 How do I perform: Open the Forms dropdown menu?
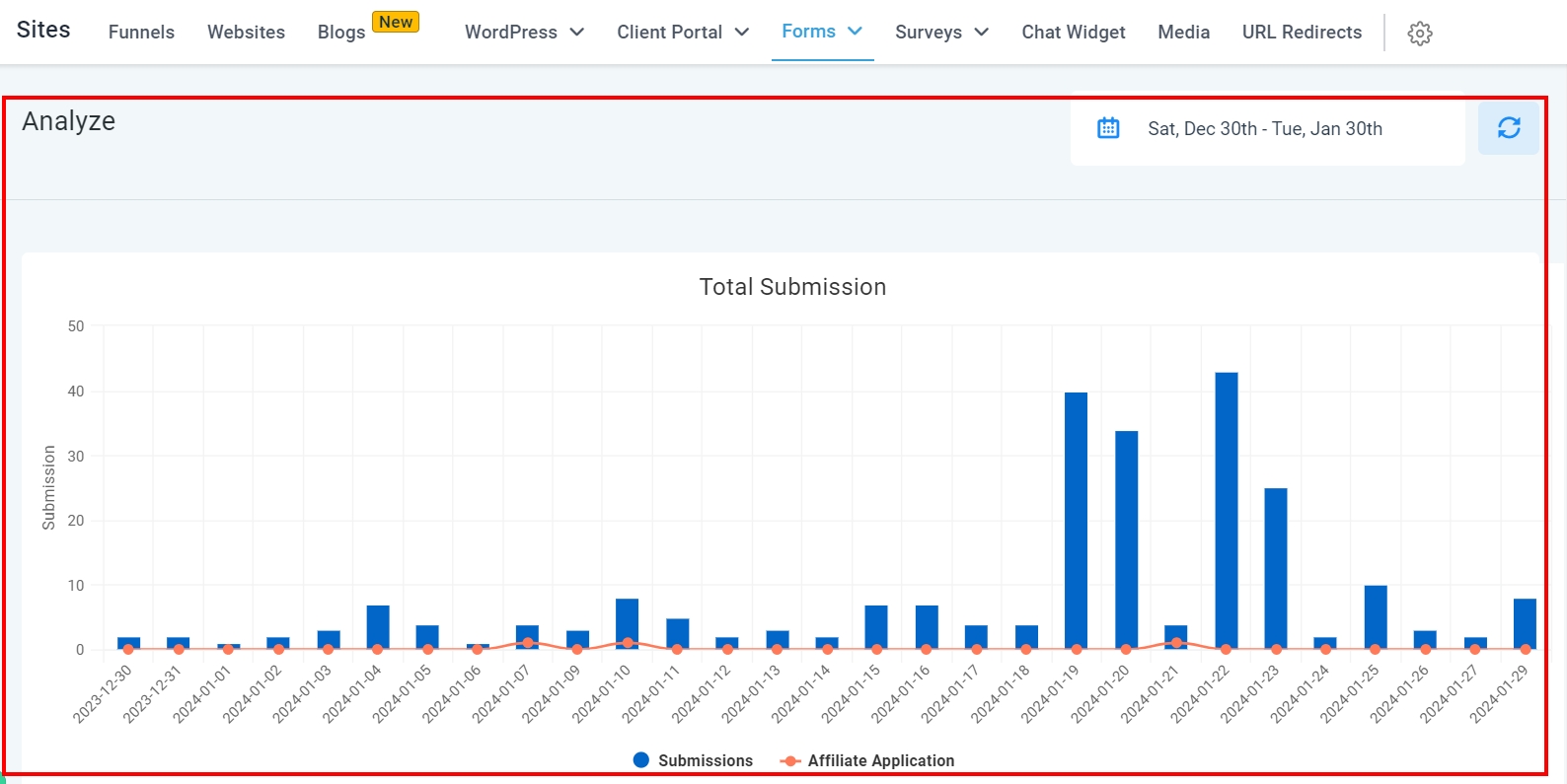coord(821,32)
